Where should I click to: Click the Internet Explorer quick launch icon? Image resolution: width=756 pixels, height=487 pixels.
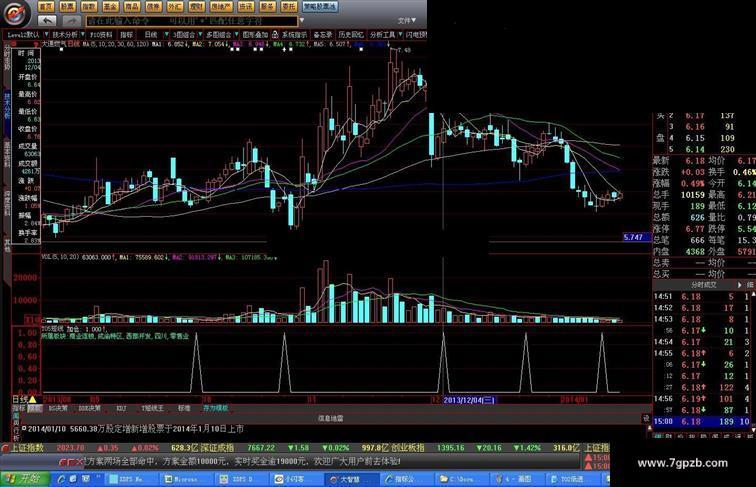(62, 479)
